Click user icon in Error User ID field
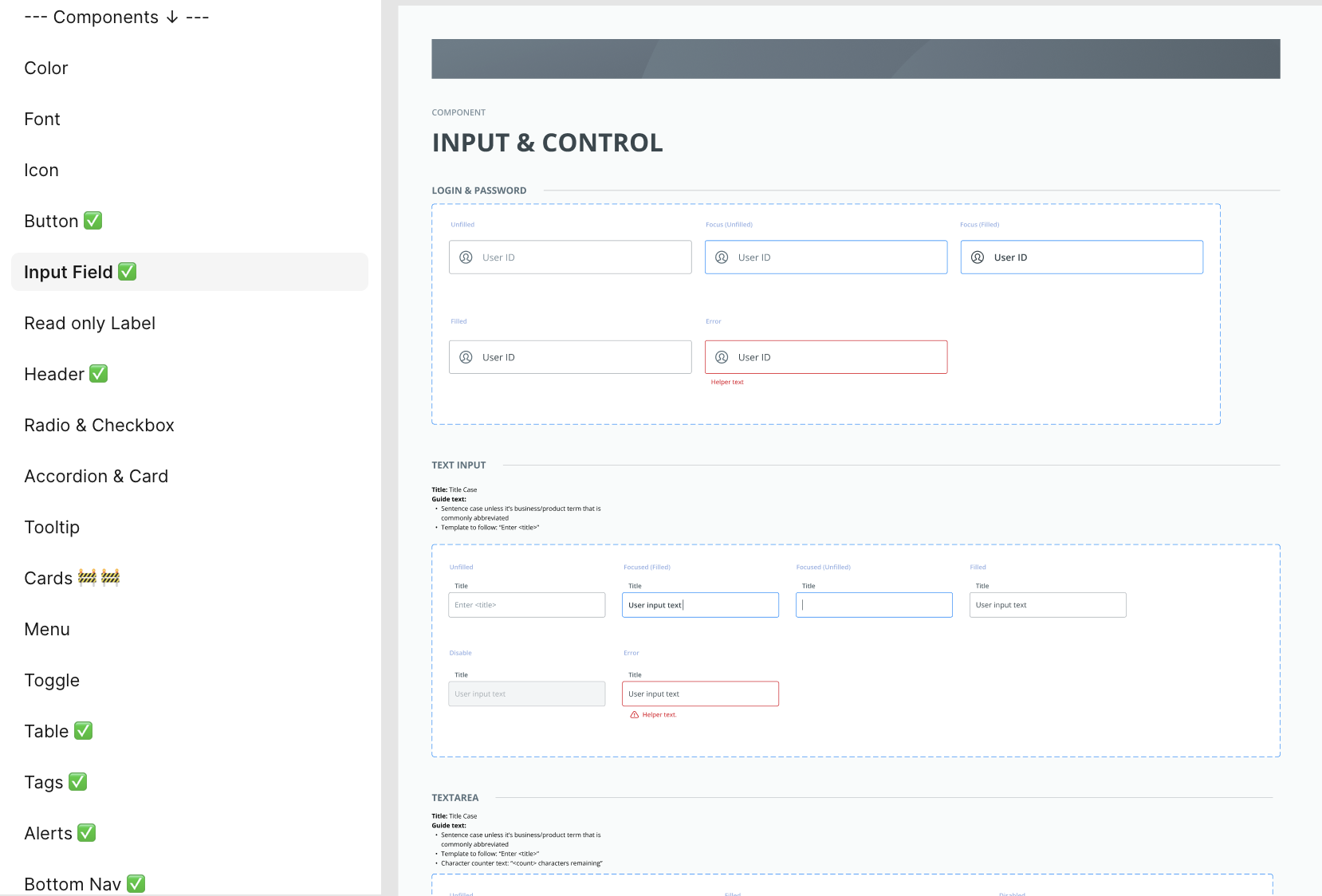 (x=722, y=357)
